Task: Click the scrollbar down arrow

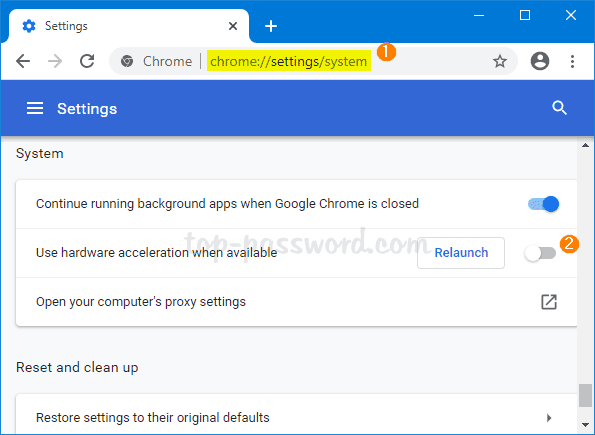Action: [x=586, y=425]
